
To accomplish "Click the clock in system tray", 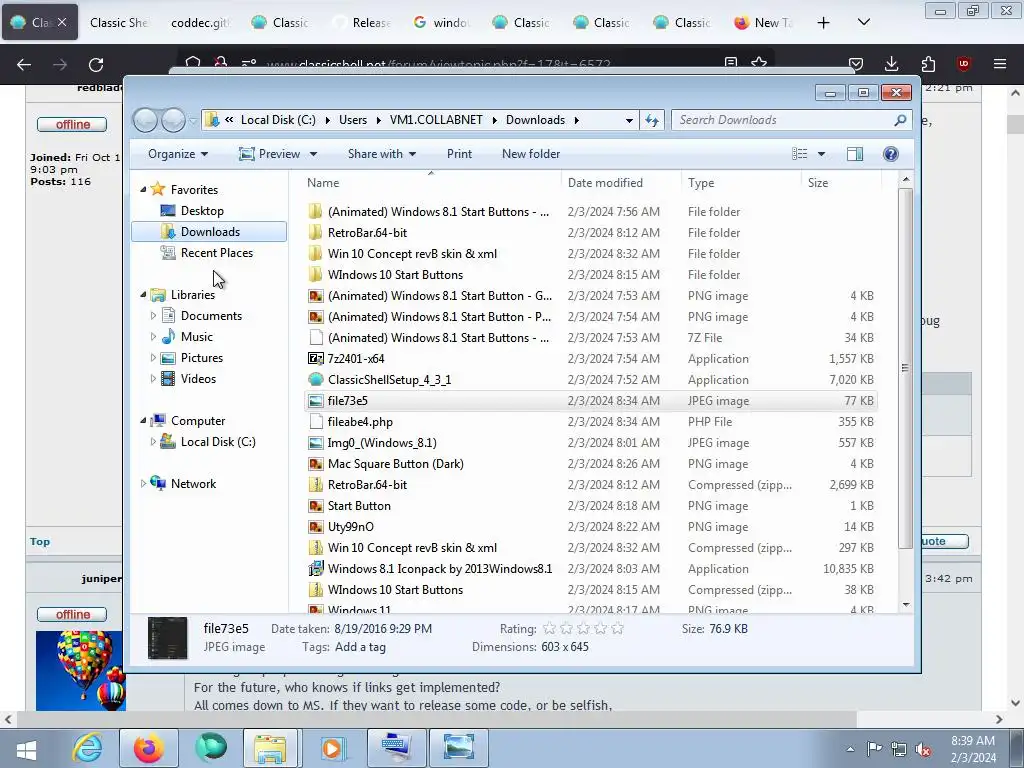I will tap(973, 749).
